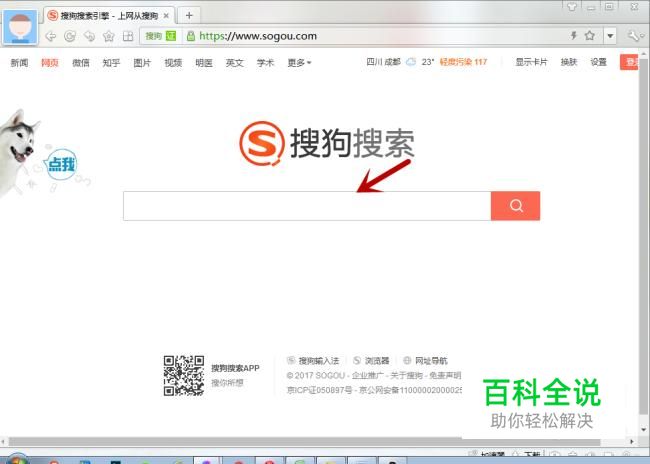Open the 微信 search category
Screen dimensions: 650x464
click(x=81, y=63)
